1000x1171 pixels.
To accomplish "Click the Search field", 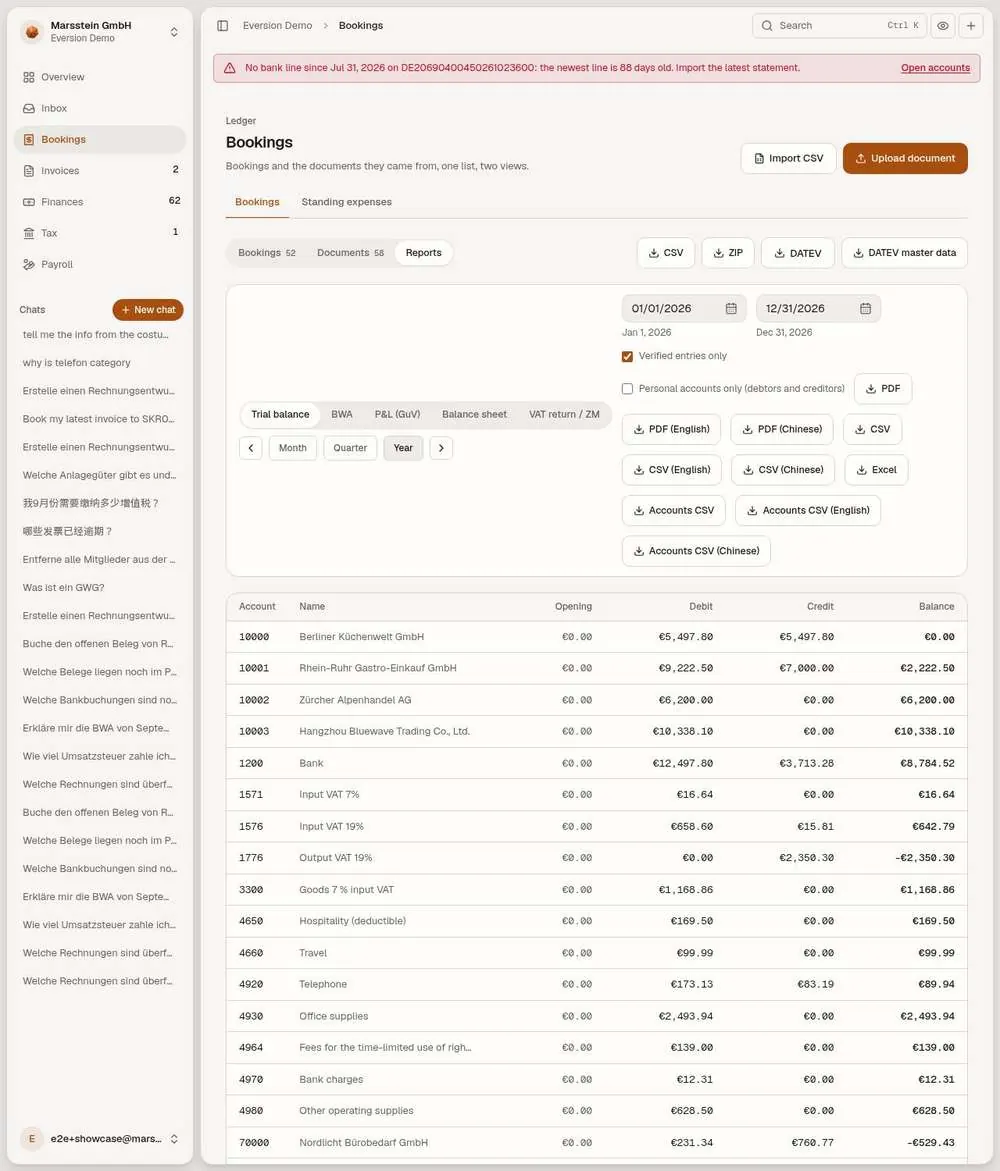I will point(839,25).
